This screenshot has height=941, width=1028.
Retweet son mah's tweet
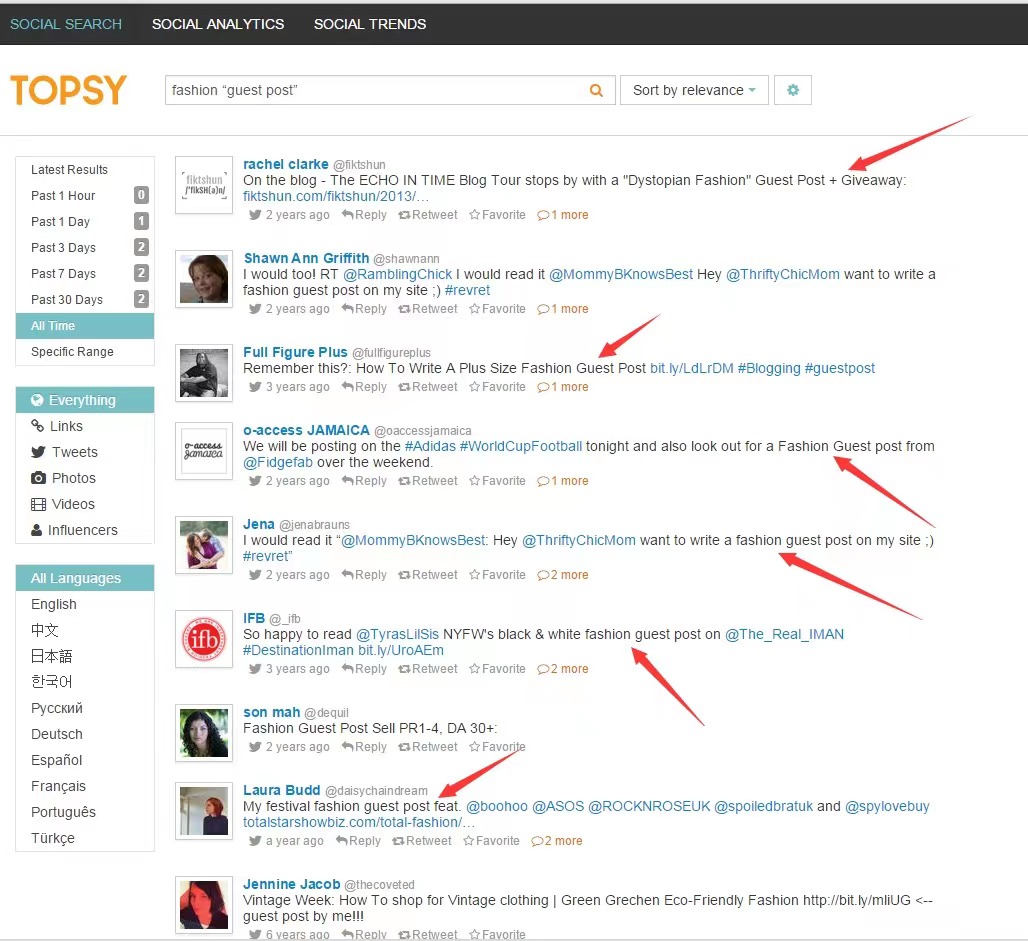(x=428, y=747)
